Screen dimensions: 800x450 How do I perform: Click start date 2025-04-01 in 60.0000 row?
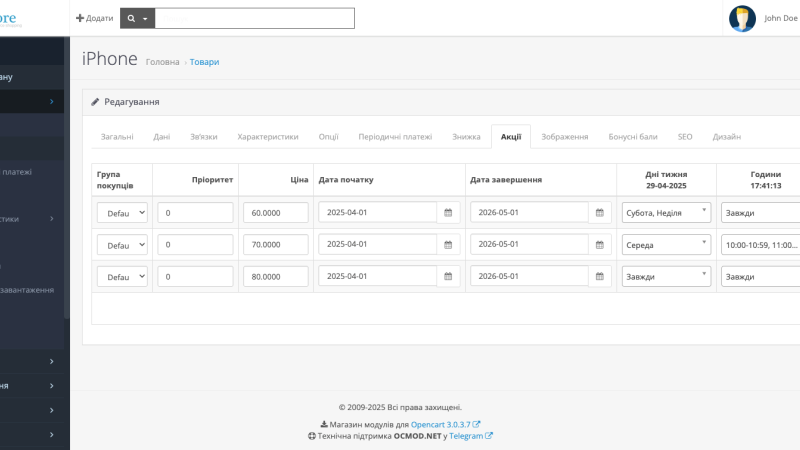click(378, 212)
